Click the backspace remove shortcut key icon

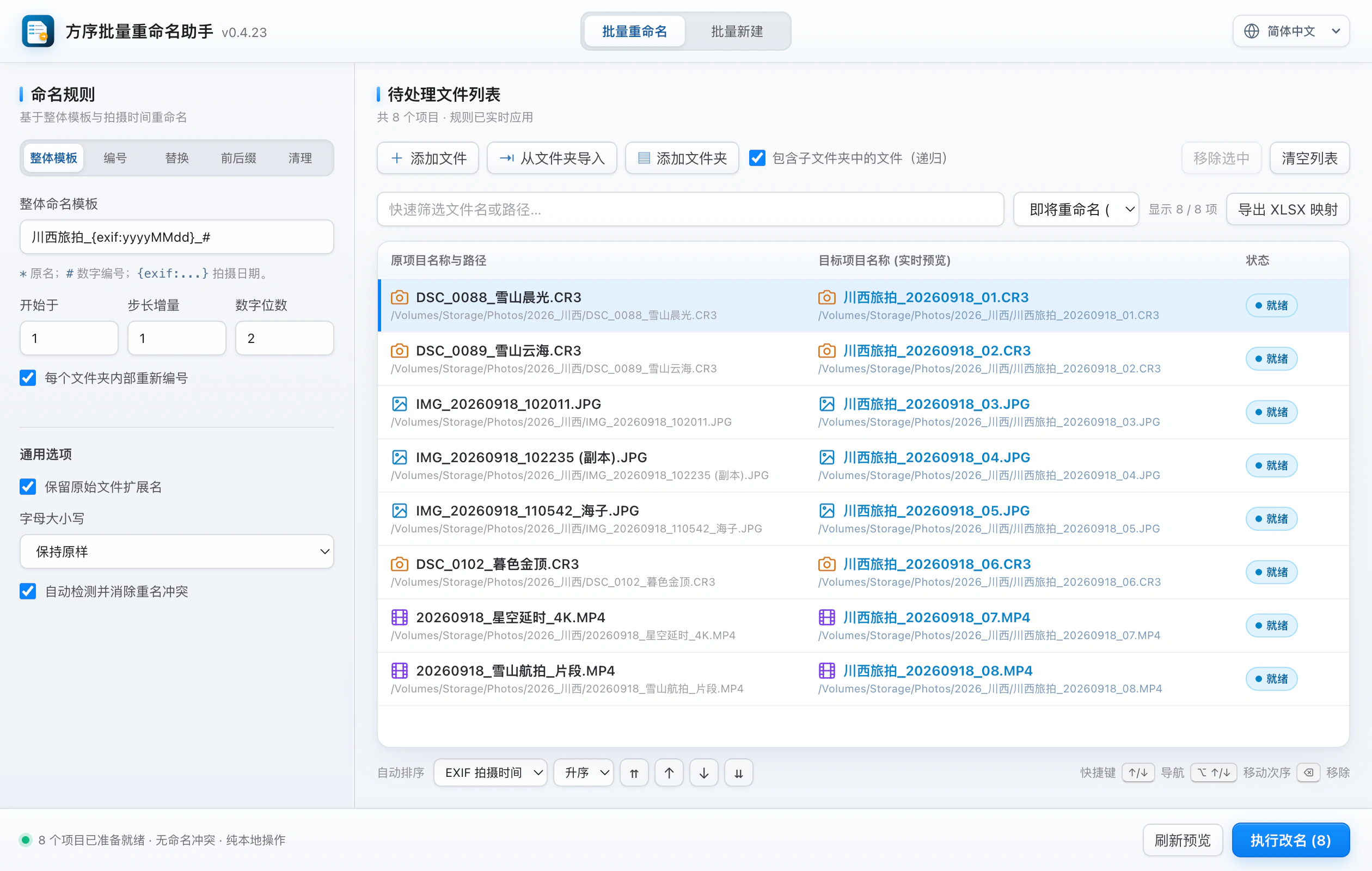click(1309, 773)
